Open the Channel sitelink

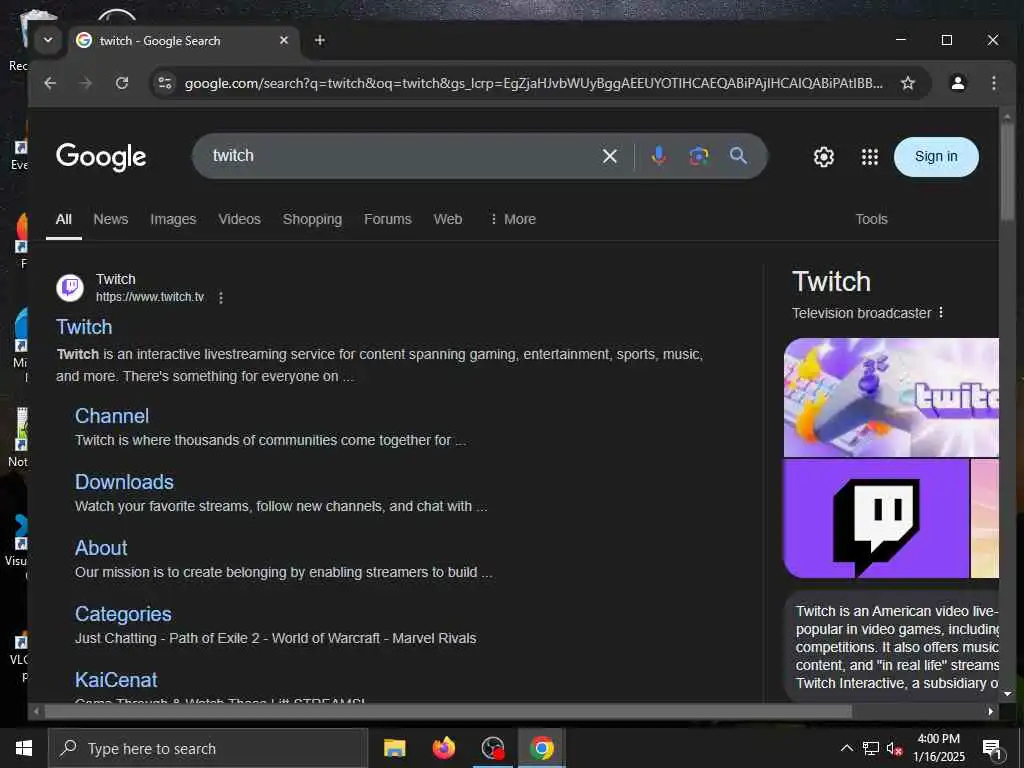click(x=112, y=416)
